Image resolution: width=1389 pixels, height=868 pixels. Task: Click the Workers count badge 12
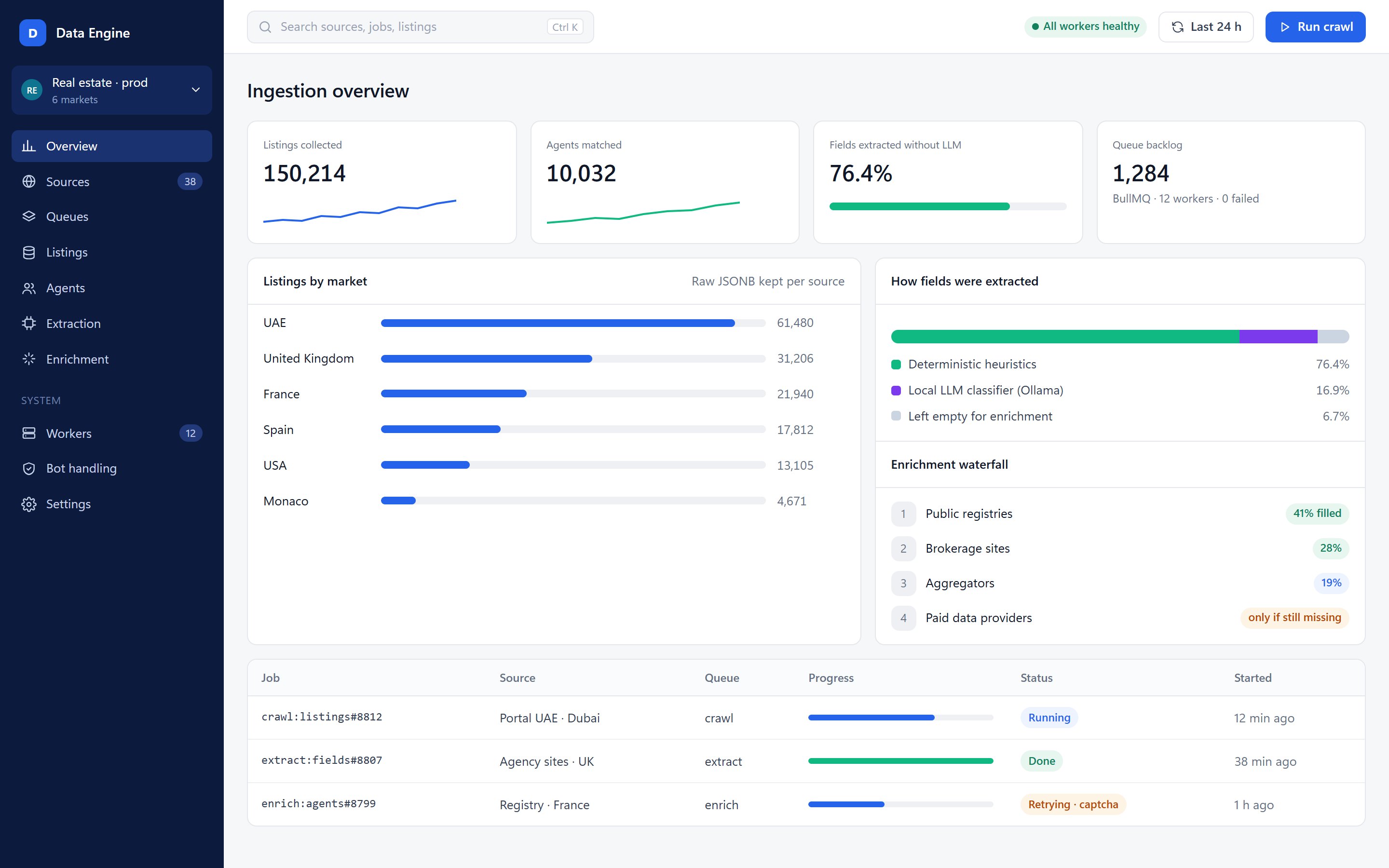click(190, 433)
